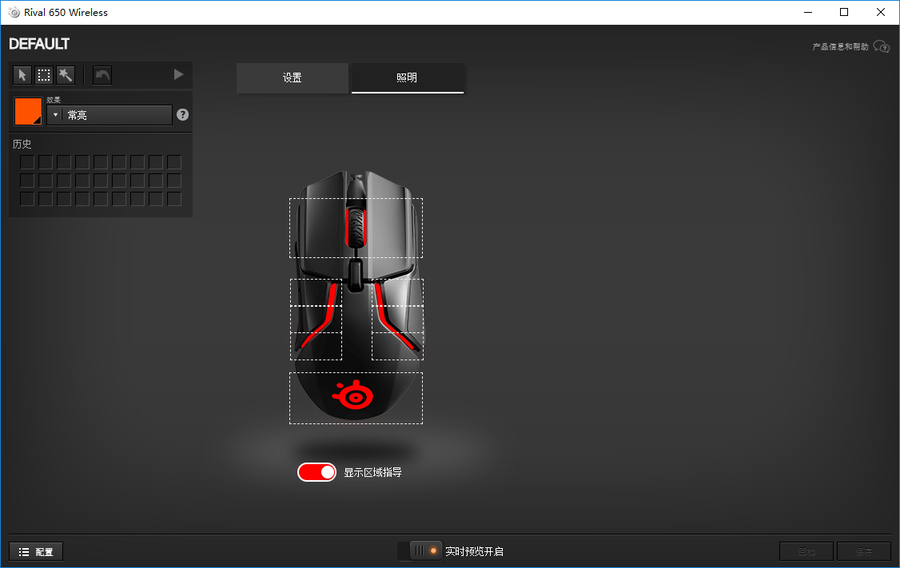Expand the 常亮 effect dropdown

[x=117, y=115]
